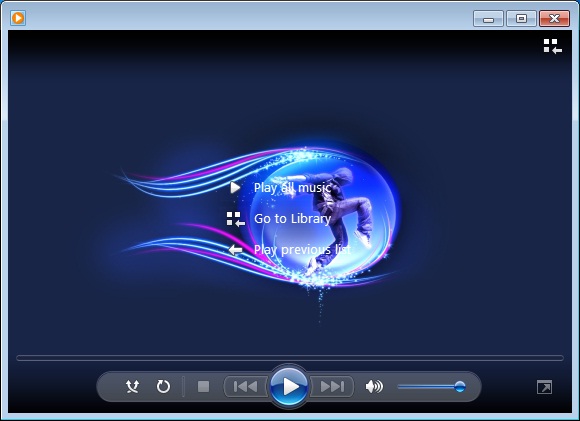Adjust the volume slider
The width and height of the screenshot is (580, 421).
tap(431, 387)
